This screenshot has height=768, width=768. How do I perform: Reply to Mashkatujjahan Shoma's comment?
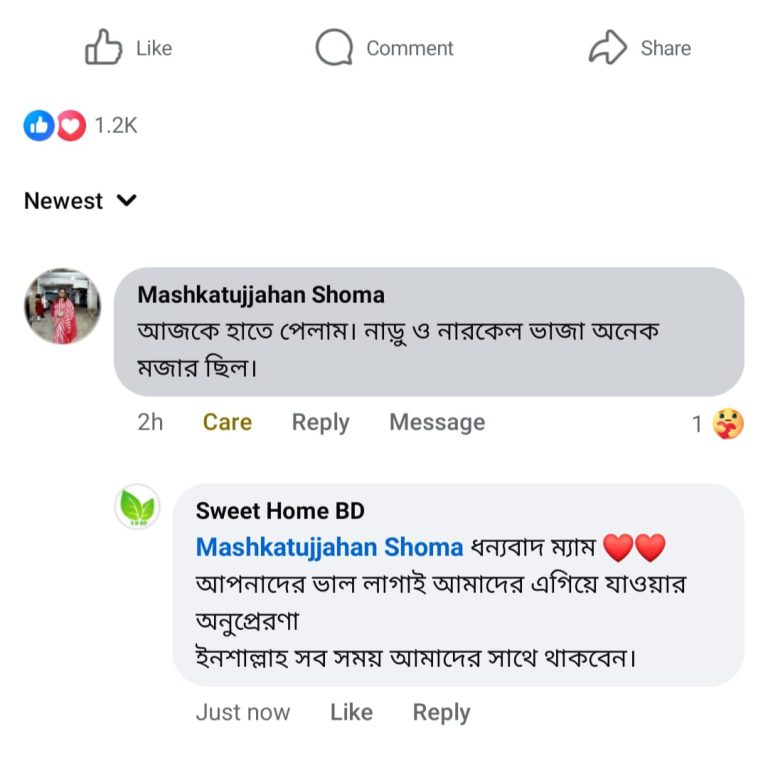pyautogui.click(x=320, y=422)
